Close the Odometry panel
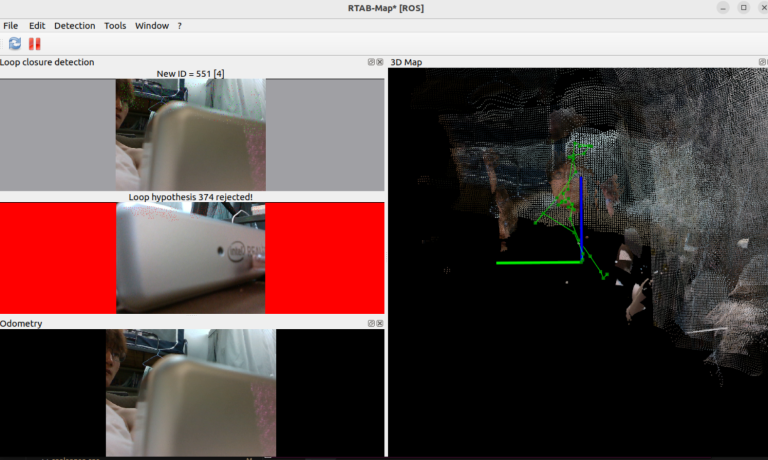The width and height of the screenshot is (768, 460). [380, 324]
